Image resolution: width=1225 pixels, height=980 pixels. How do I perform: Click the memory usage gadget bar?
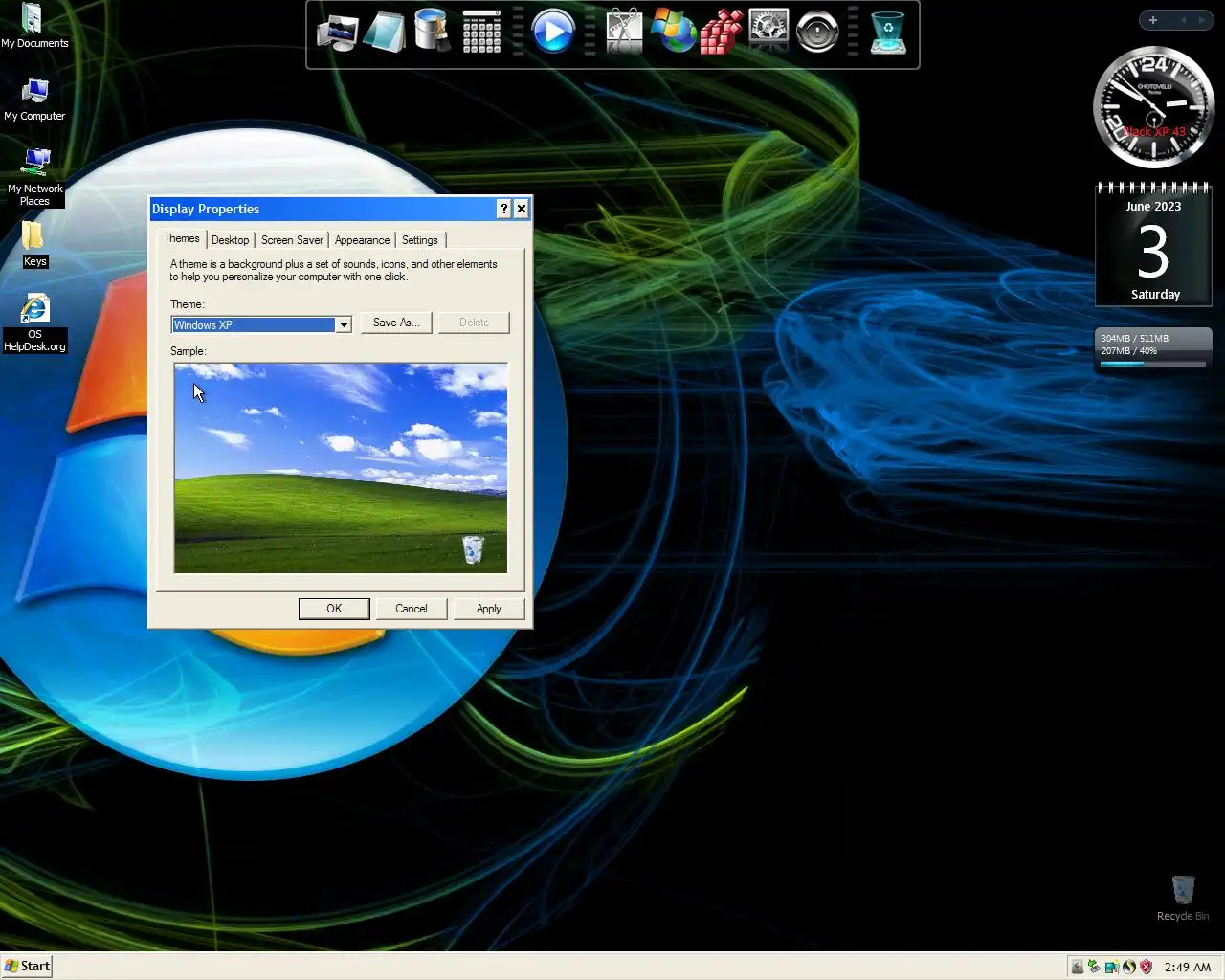pyautogui.click(x=1153, y=350)
